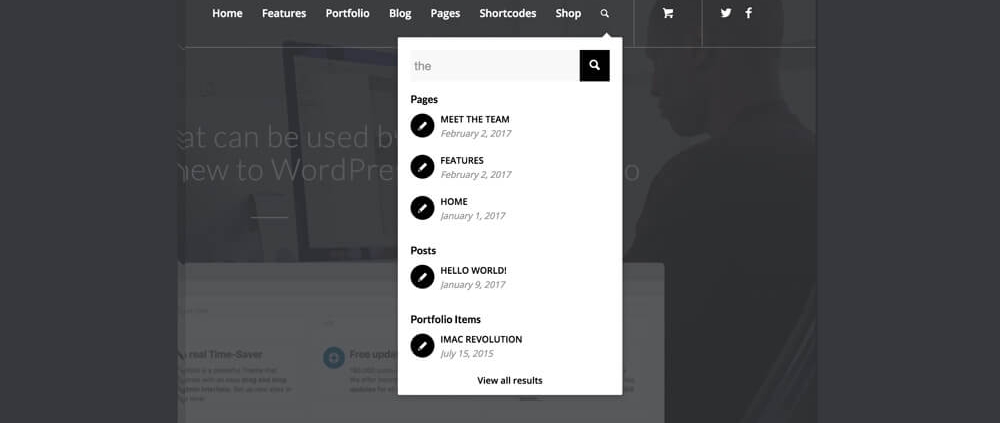
Task: Open the IMAC REVOLUTION portfolio result
Action: [x=481, y=339]
